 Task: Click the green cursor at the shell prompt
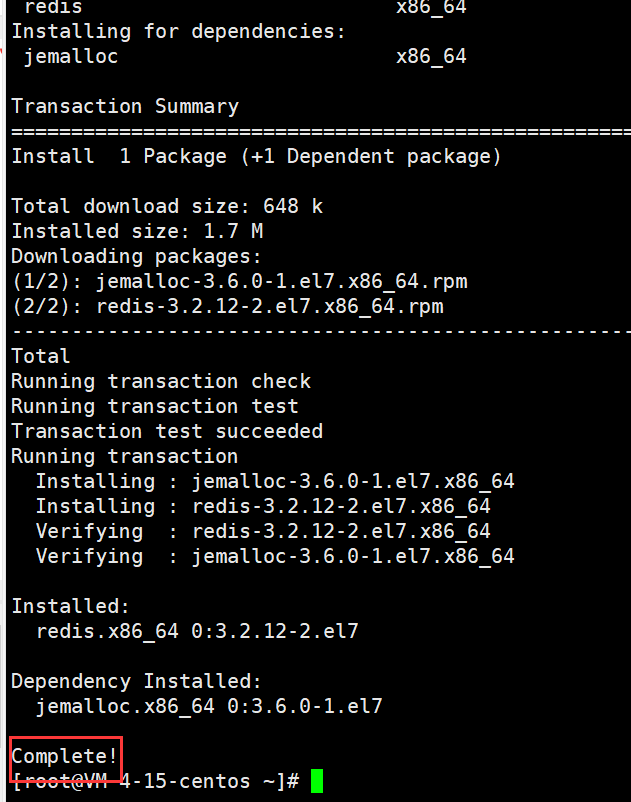click(317, 782)
